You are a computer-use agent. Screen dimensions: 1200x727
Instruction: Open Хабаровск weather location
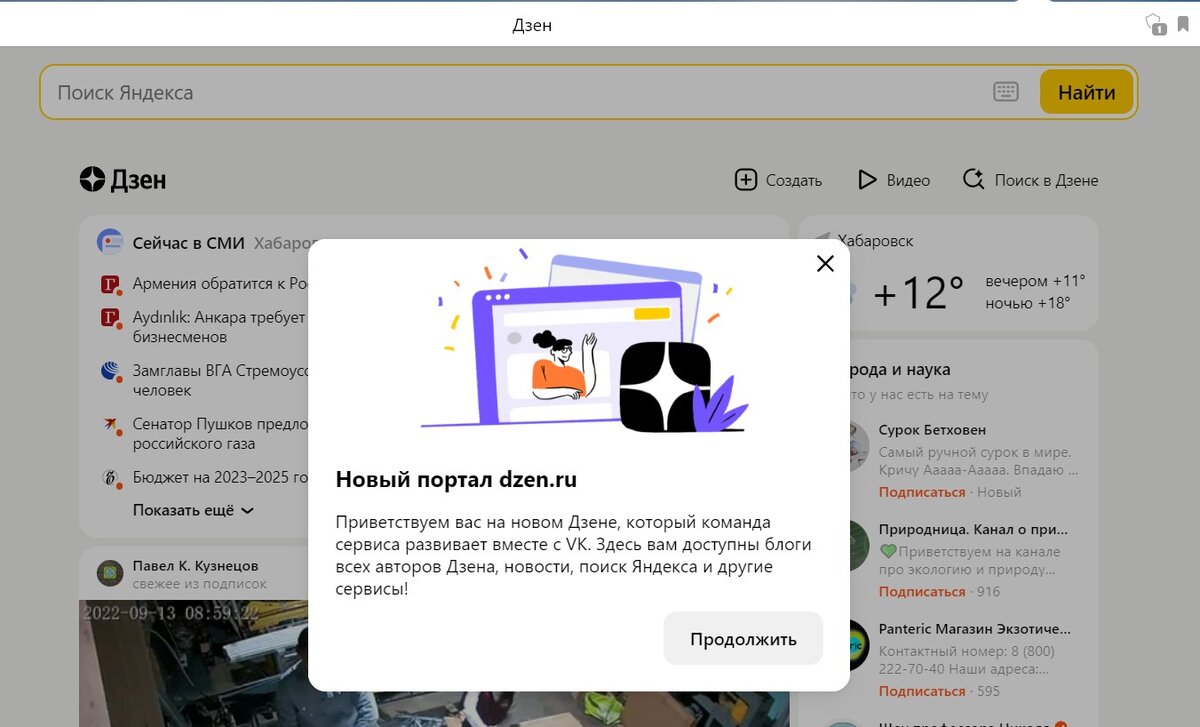tap(875, 241)
